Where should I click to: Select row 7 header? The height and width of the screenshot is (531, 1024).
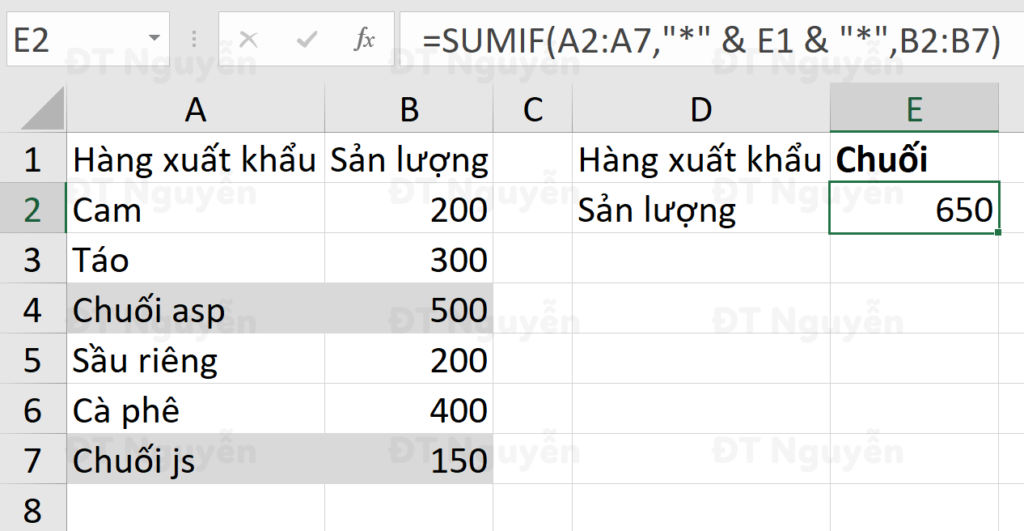(31, 460)
